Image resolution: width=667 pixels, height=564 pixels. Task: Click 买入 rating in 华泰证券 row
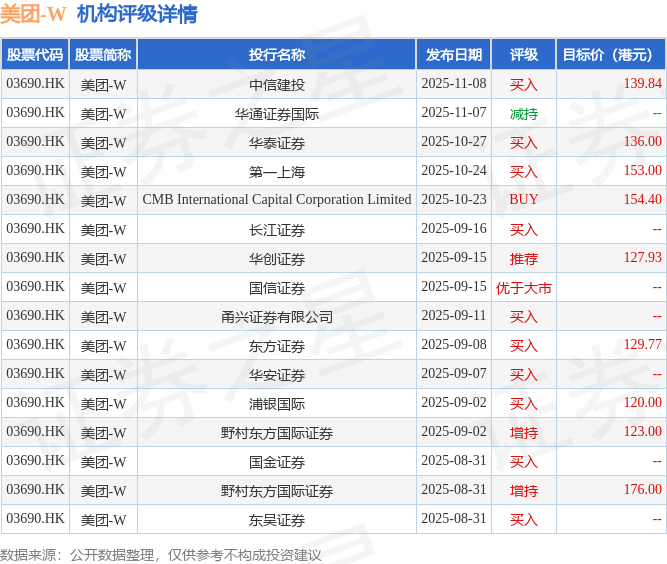click(524, 142)
